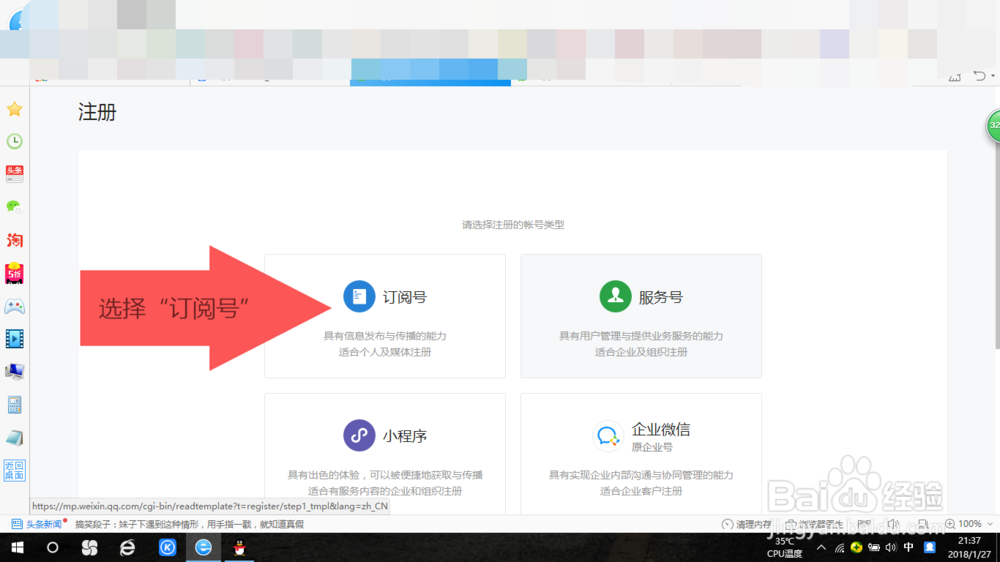Open the games controller sidebar icon

coord(14,306)
